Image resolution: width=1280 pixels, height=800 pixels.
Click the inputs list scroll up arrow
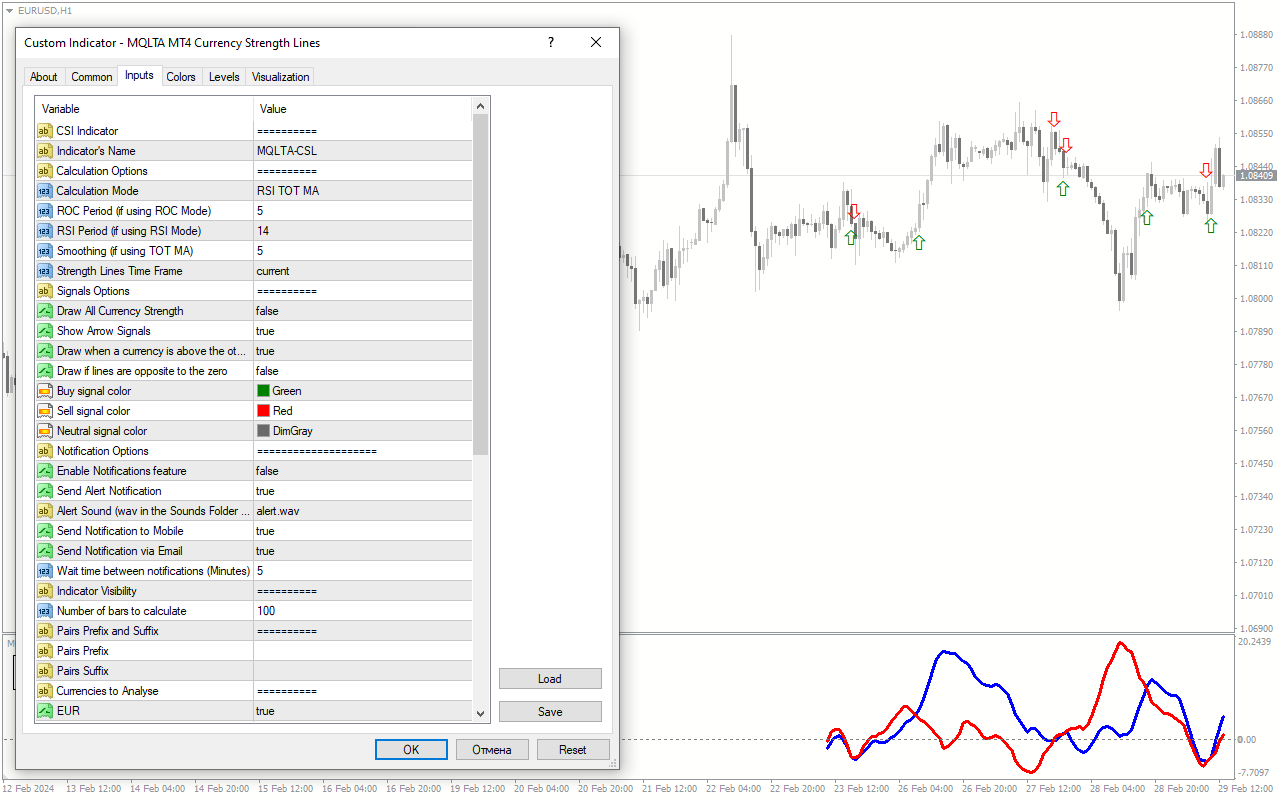point(481,105)
